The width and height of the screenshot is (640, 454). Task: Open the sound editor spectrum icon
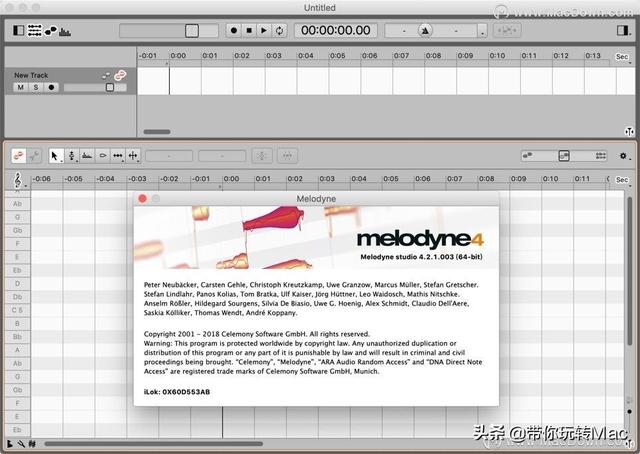pyautogui.click(x=65, y=31)
